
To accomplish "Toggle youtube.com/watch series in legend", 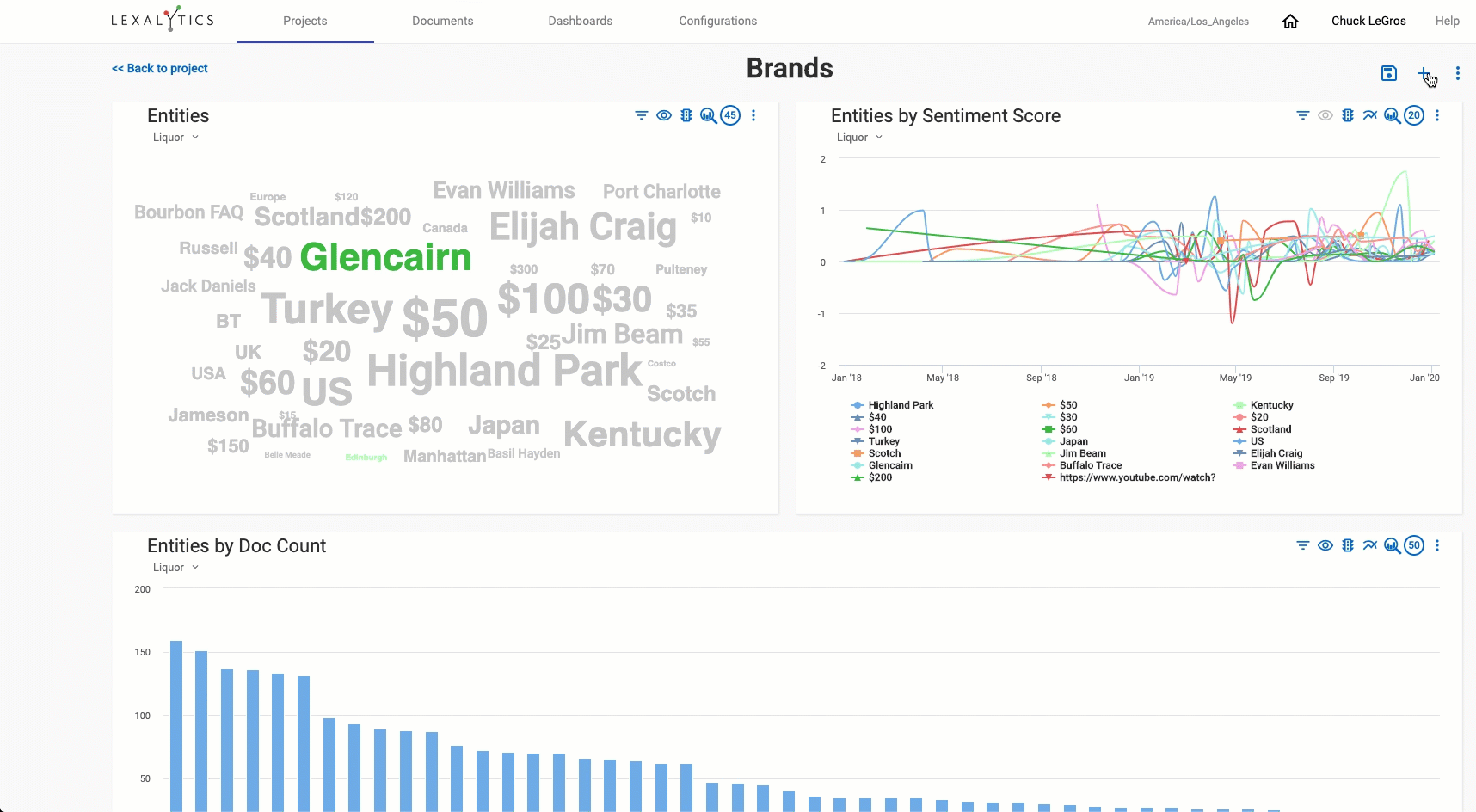I will tap(1129, 477).
